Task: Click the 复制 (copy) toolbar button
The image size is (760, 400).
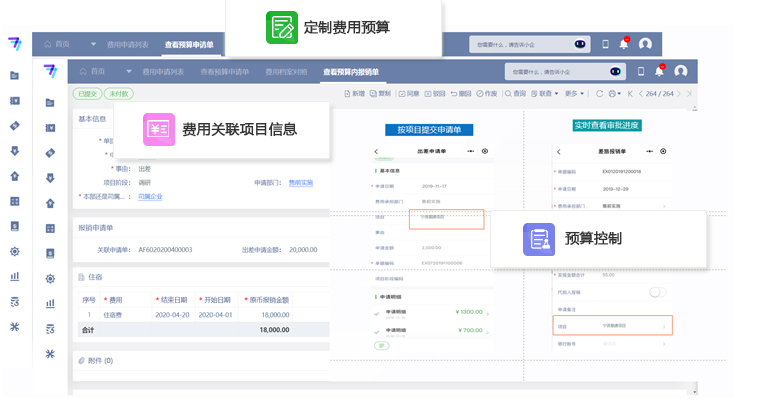Action: coord(381,94)
